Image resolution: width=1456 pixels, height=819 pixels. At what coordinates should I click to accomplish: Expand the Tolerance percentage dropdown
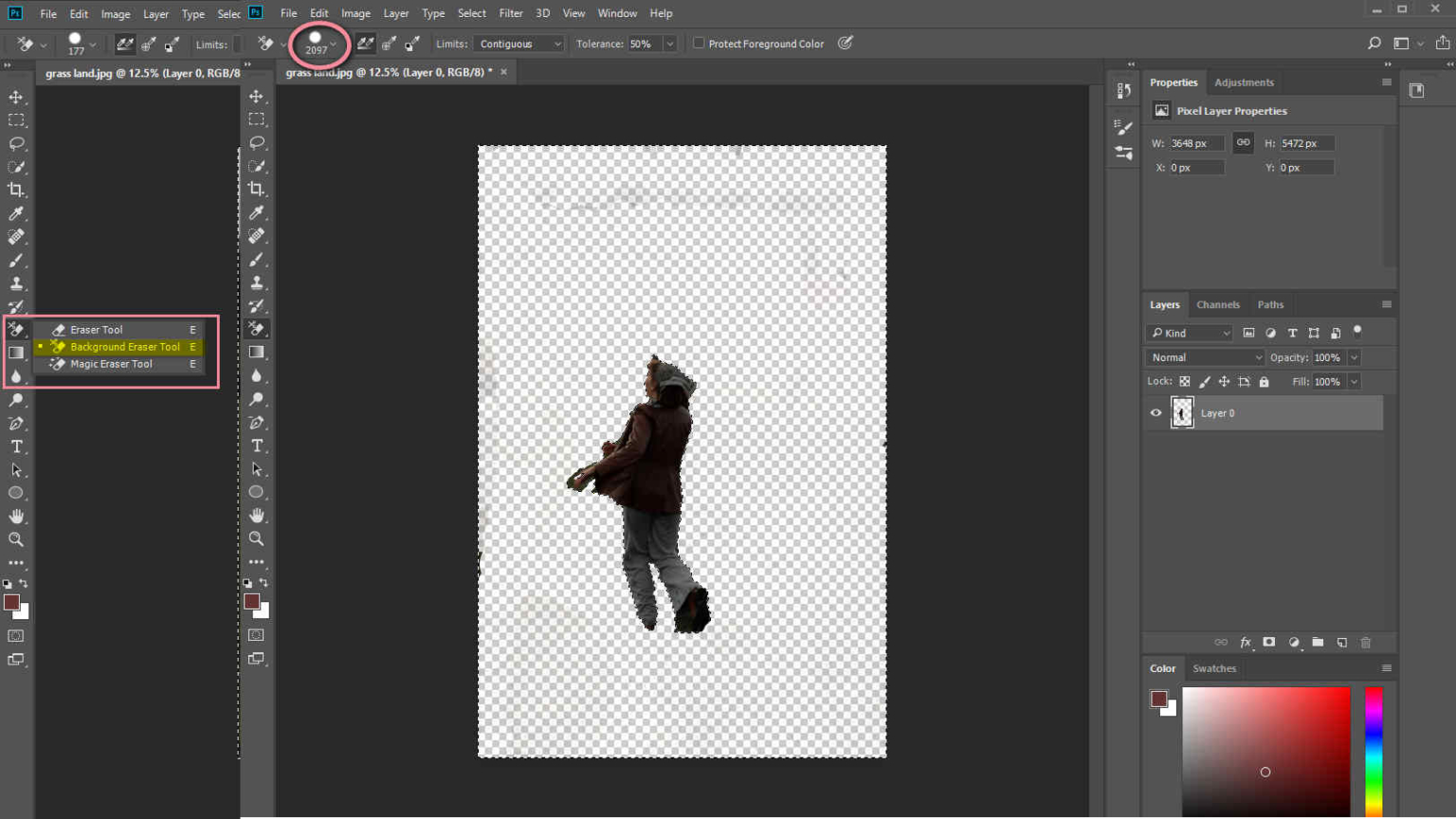coord(670,44)
